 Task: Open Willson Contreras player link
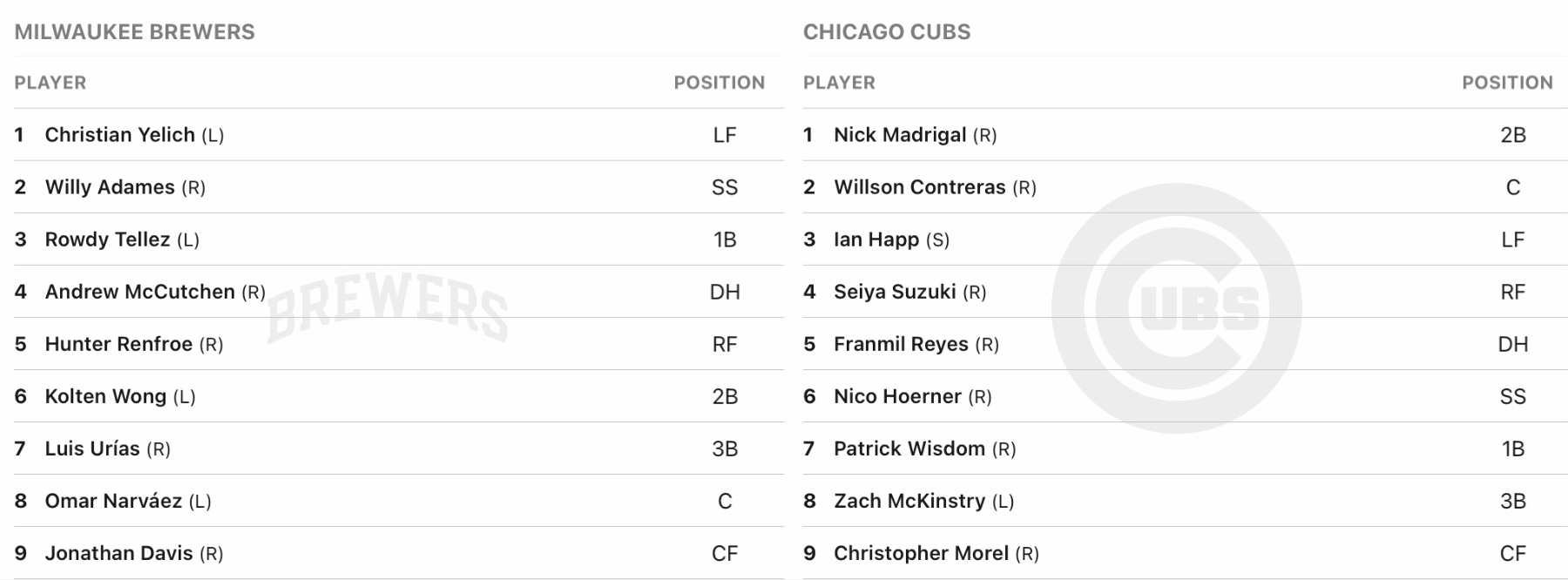[919, 187]
